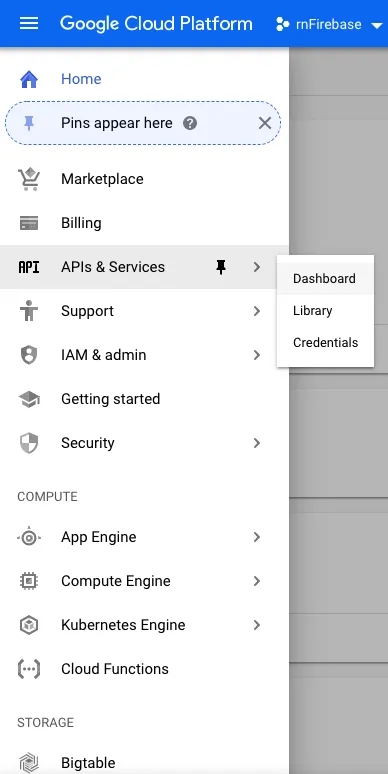388x774 pixels.
Task: Toggle the pin on APIs & Services
Action: click(x=221, y=267)
